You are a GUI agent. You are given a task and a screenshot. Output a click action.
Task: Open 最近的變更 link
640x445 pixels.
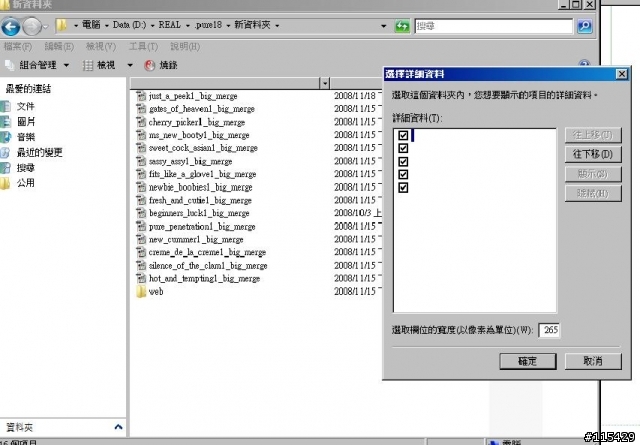coord(40,153)
